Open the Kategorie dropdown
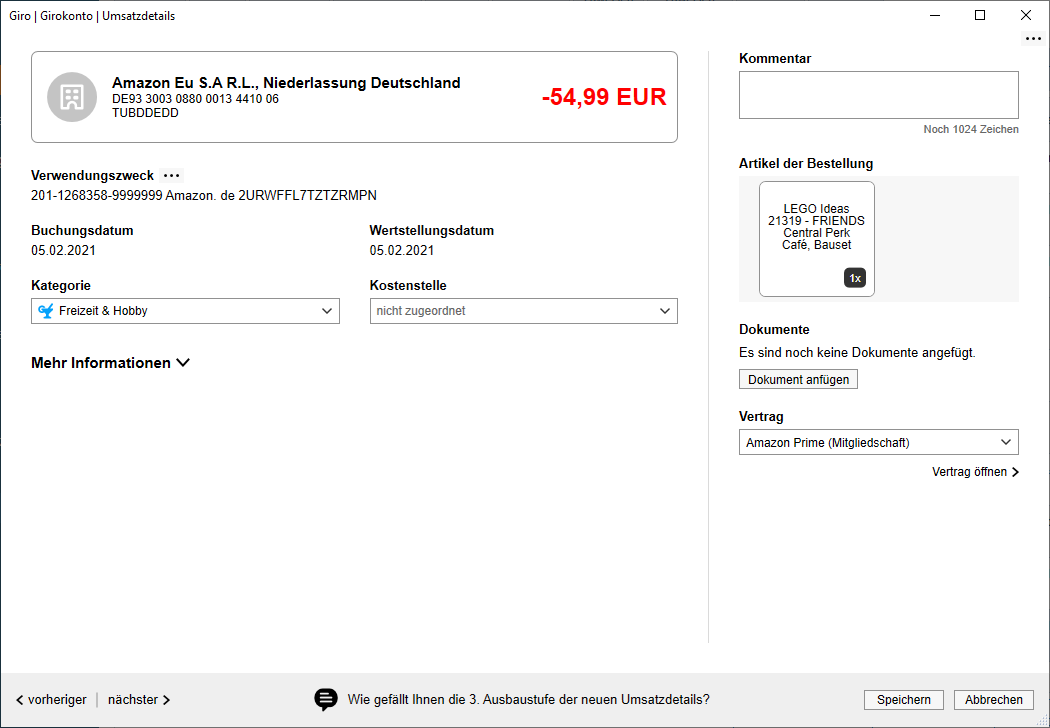 click(185, 311)
